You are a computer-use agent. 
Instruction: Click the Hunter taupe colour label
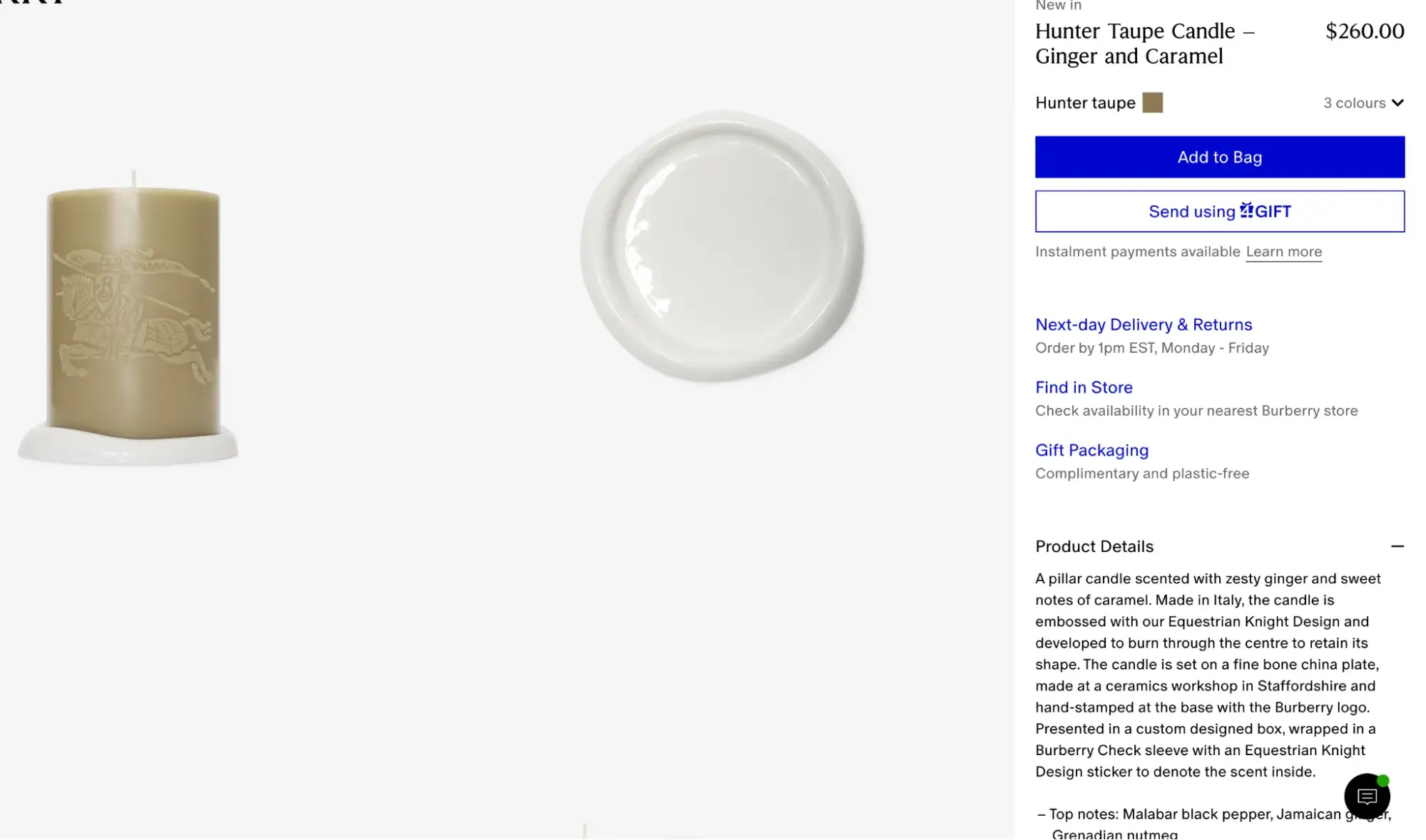[1084, 103]
